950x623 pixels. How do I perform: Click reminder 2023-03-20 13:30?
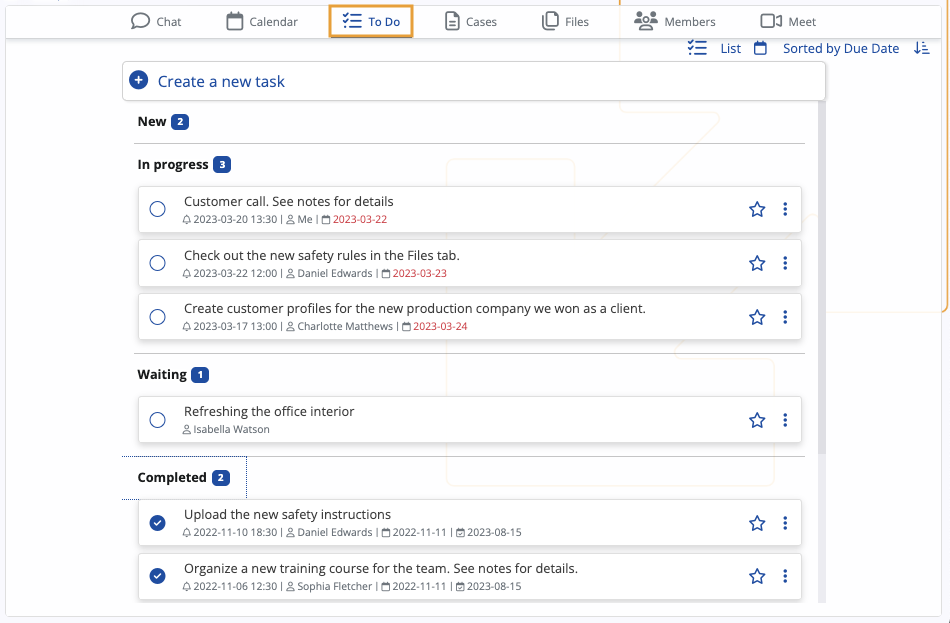click(235, 219)
